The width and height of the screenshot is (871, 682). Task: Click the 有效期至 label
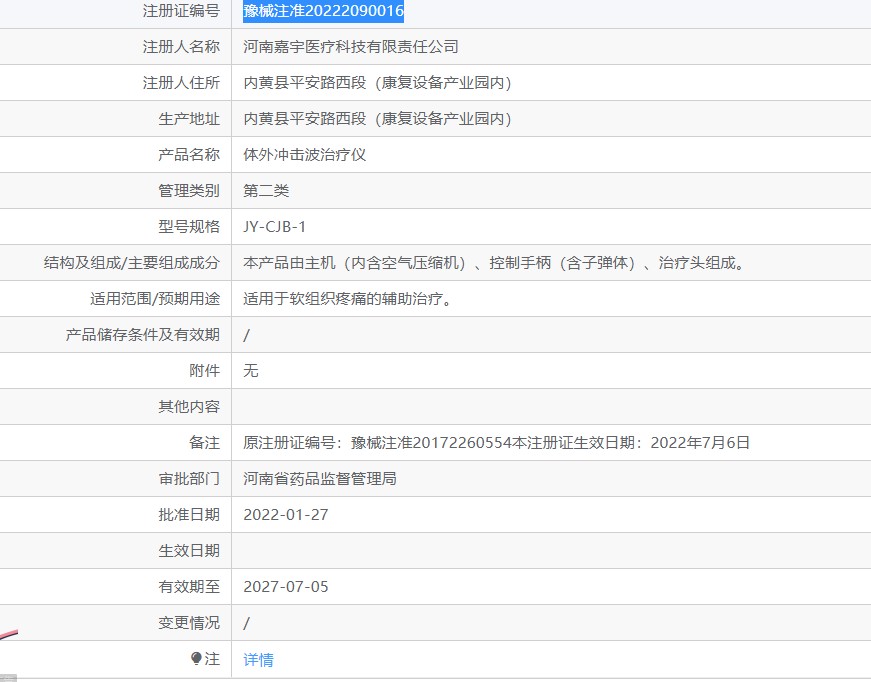pos(189,587)
